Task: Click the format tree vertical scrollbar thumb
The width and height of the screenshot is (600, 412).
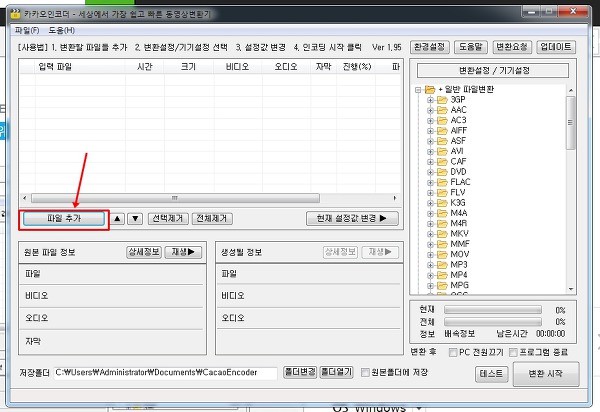Action: [x=571, y=122]
